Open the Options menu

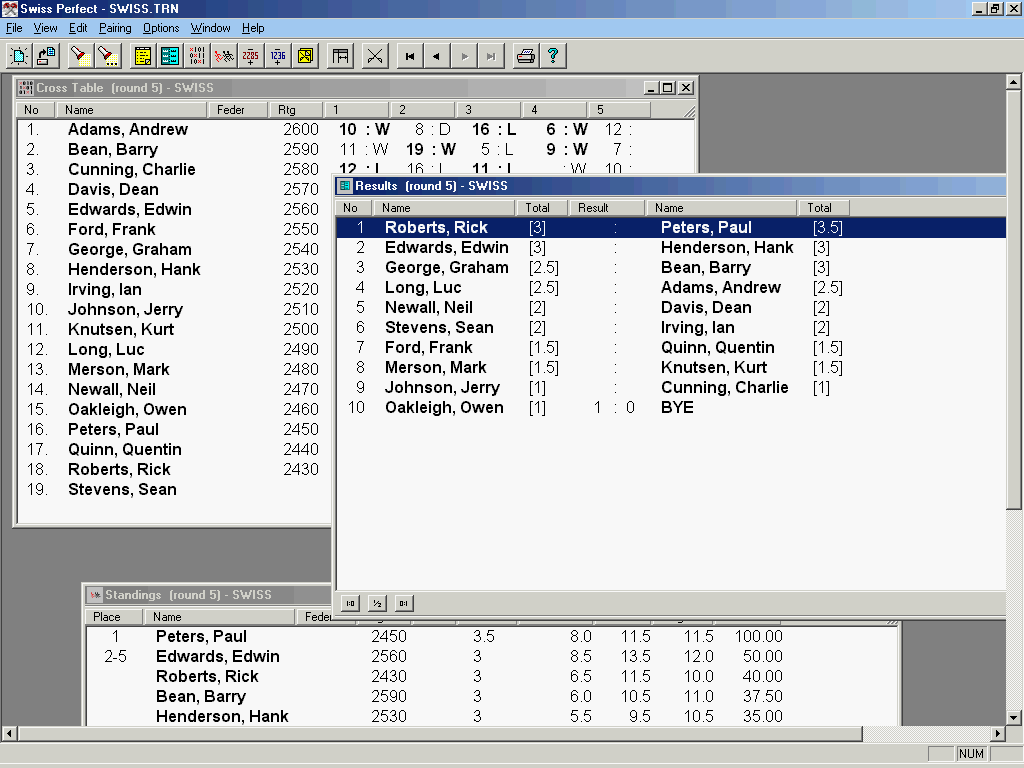161,28
